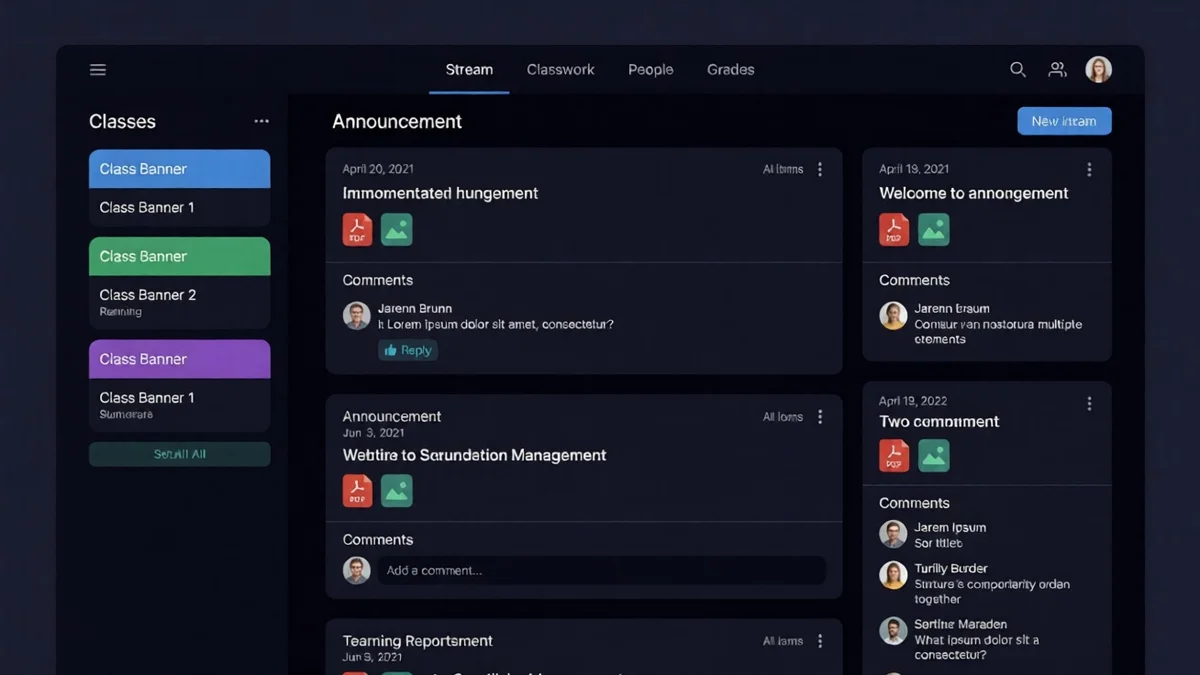Viewport: 1200px width, 675px height.
Task: Click Jarenn Brunn's avatar in first comment
Action: [357, 315]
